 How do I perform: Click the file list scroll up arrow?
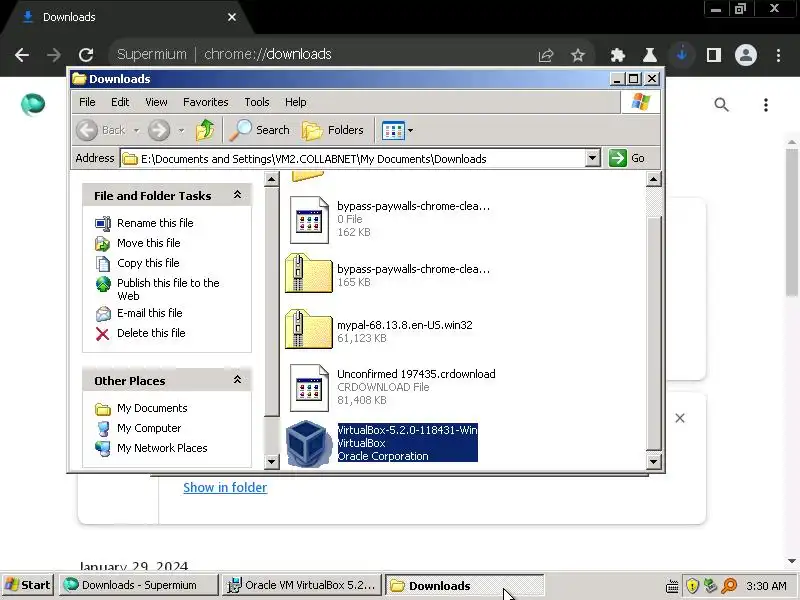(x=654, y=179)
